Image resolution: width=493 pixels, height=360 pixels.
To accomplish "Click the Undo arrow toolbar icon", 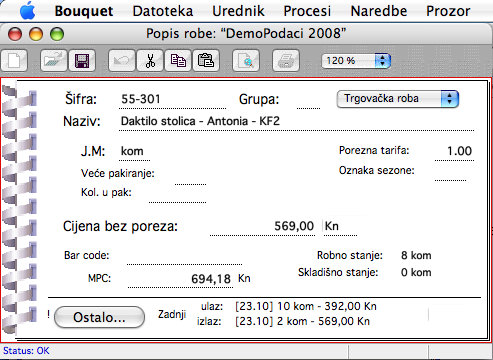I will 122,61.
